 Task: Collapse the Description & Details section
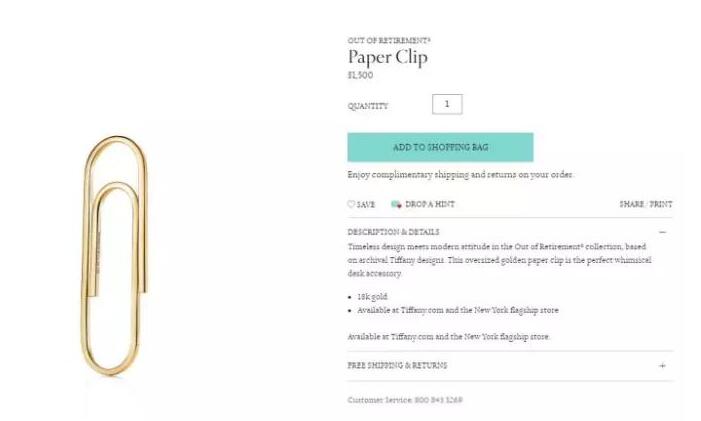[663, 232]
